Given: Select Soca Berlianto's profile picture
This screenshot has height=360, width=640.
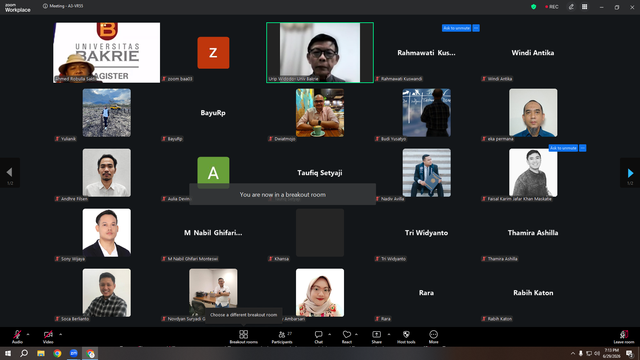Looking at the screenshot, I should pyautogui.click(x=107, y=293).
